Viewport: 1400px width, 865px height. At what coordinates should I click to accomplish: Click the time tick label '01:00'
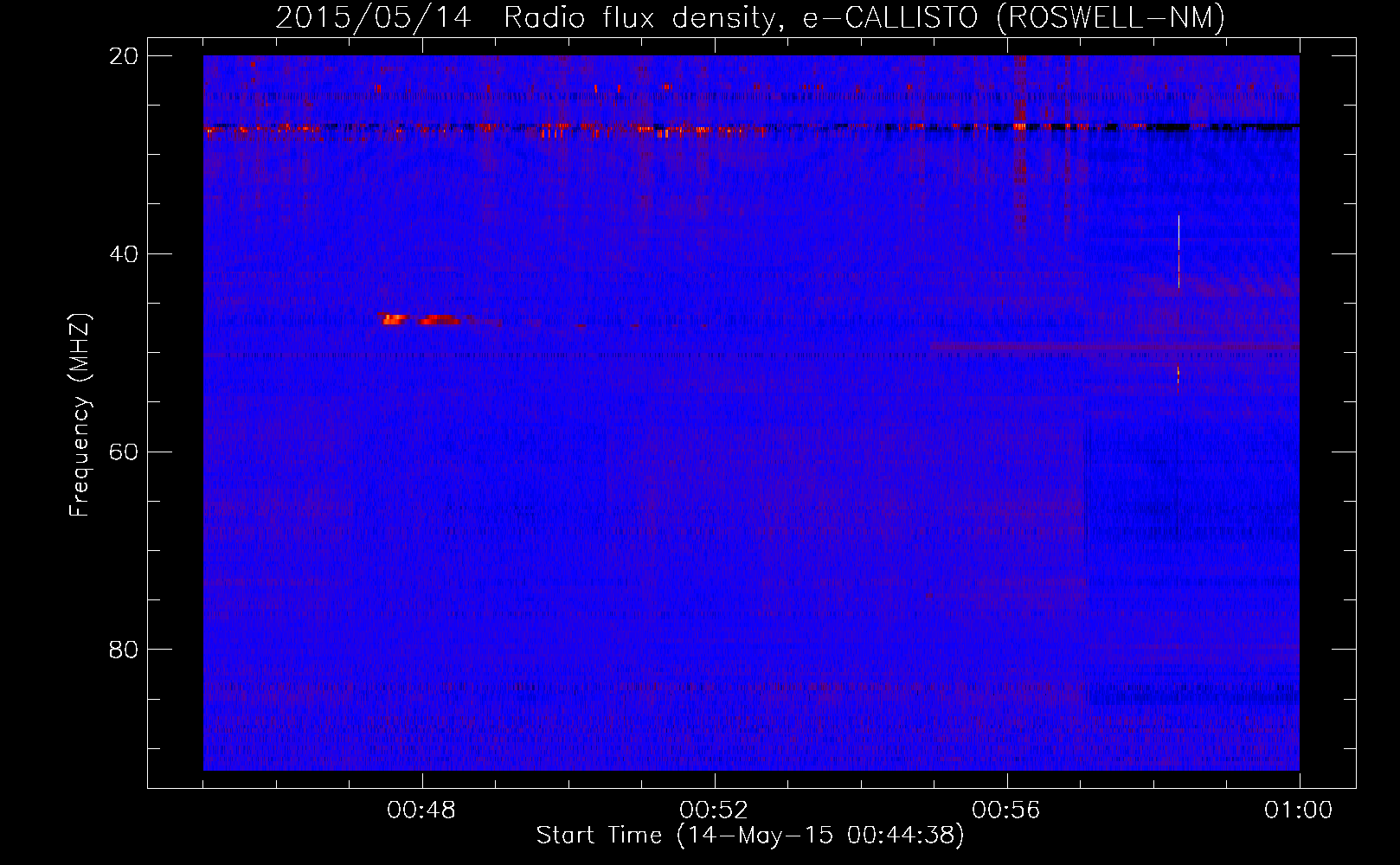[x=1298, y=811]
